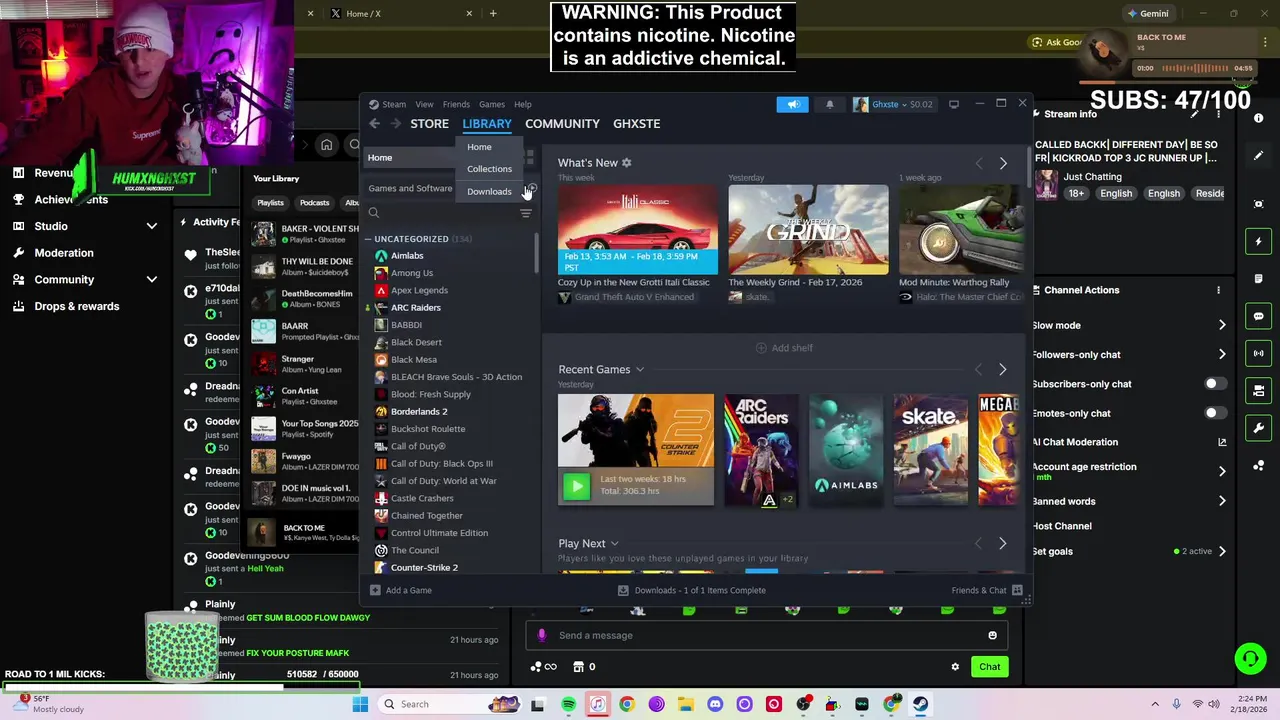Open Steam menu in menu bar

(394, 104)
